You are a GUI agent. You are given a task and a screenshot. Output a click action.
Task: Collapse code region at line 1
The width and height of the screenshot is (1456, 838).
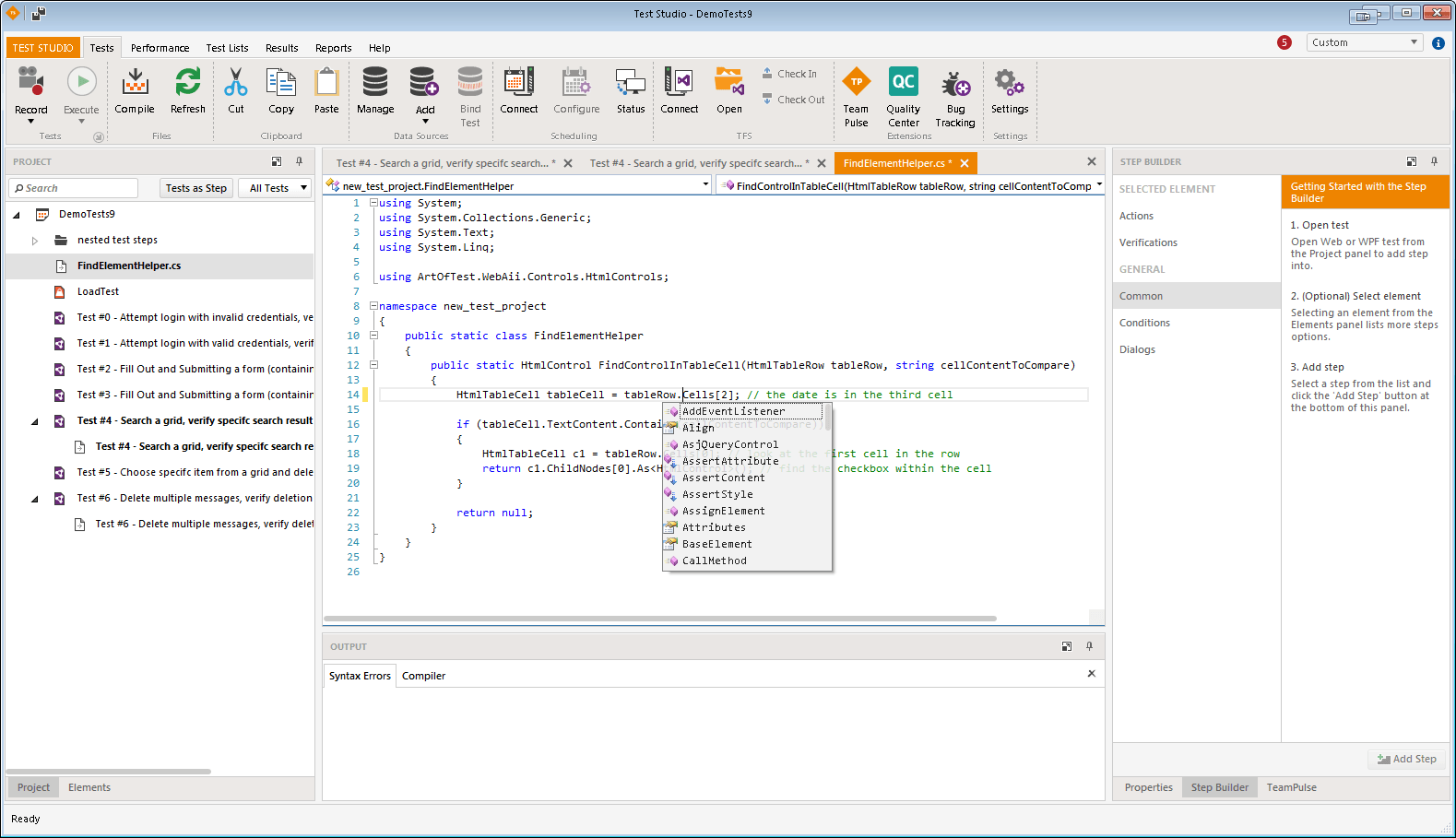click(373, 203)
